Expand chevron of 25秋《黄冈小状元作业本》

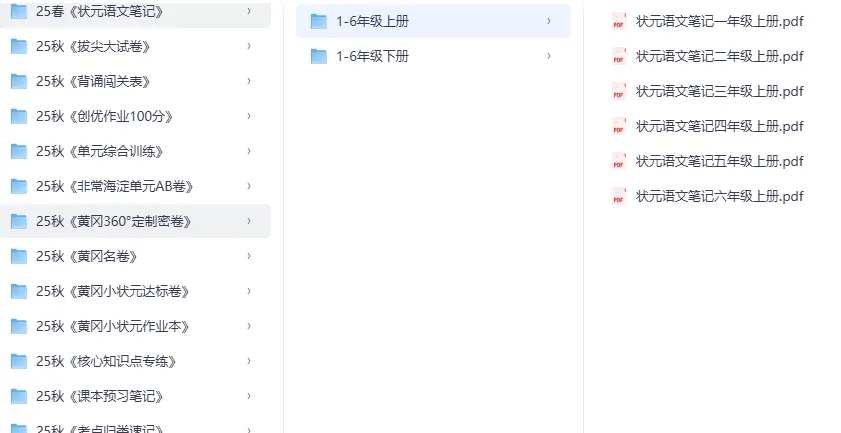point(249,326)
